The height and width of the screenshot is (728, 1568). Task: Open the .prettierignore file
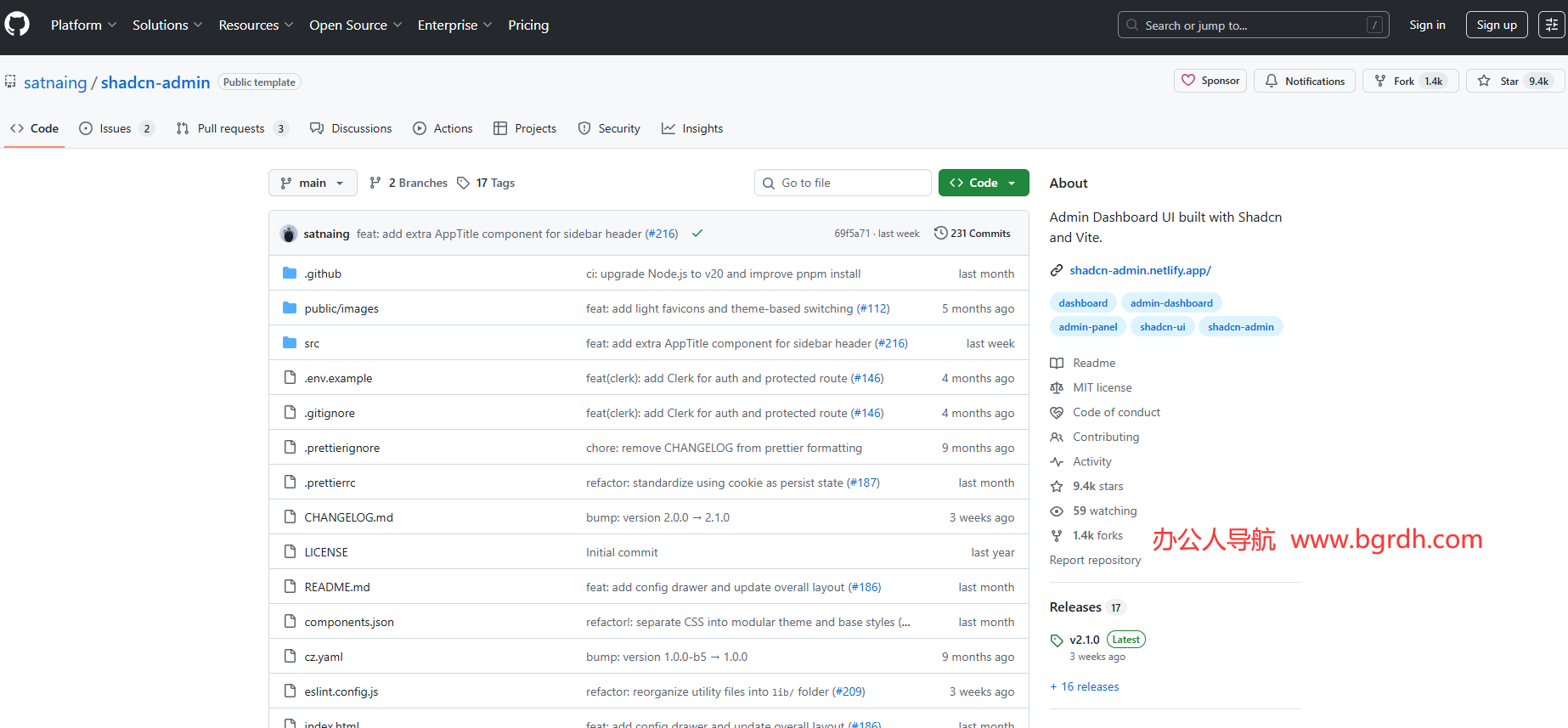tap(342, 448)
